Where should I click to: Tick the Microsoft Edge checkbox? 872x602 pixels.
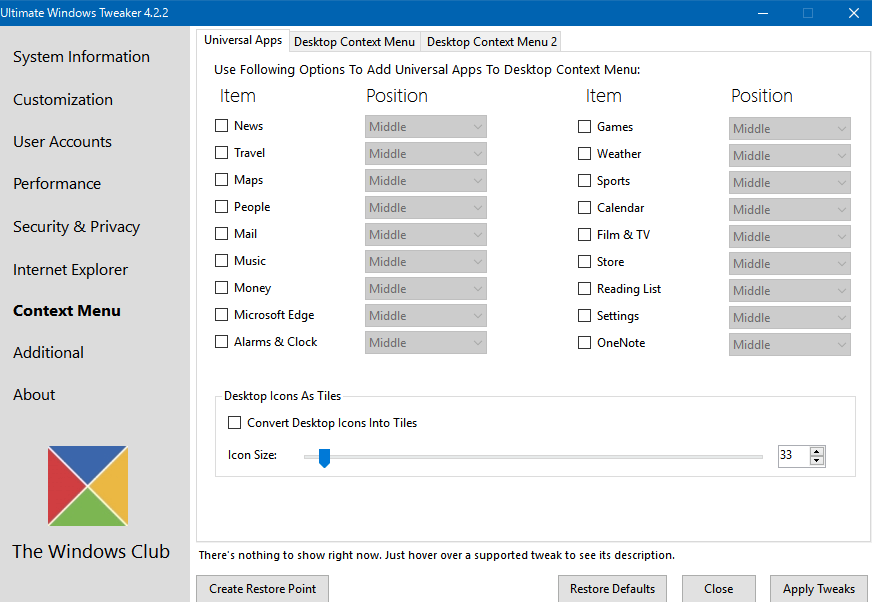(221, 315)
